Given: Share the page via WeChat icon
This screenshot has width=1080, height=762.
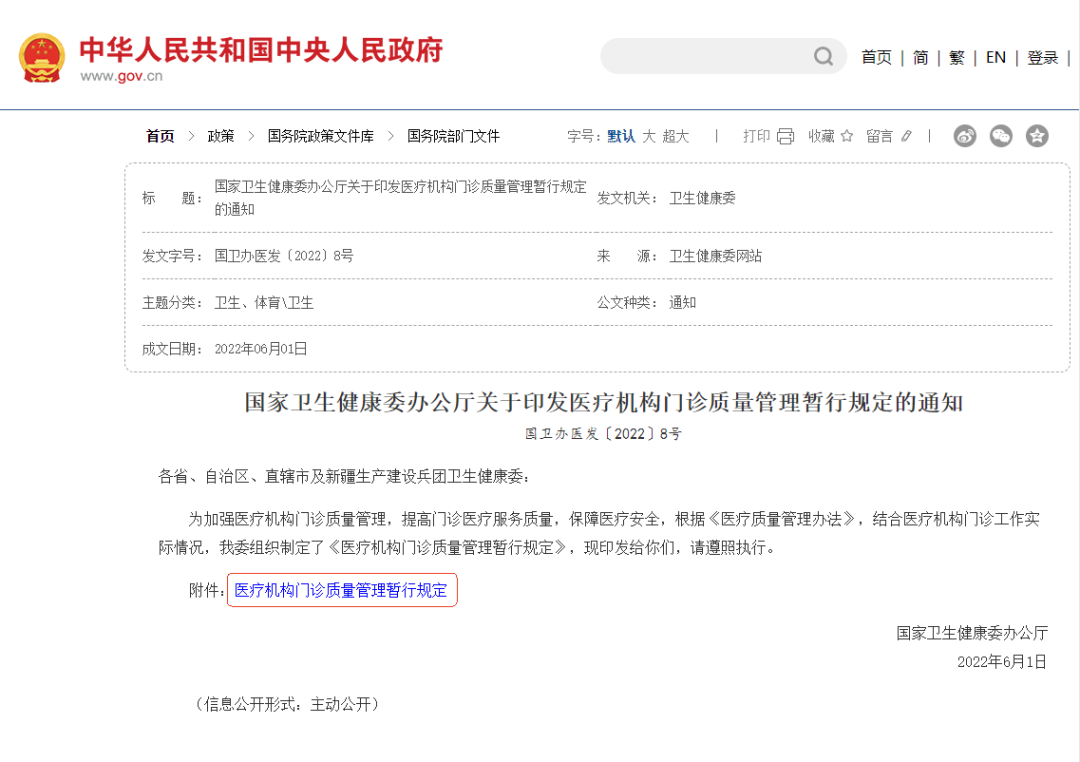Looking at the screenshot, I should [x=1001, y=136].
